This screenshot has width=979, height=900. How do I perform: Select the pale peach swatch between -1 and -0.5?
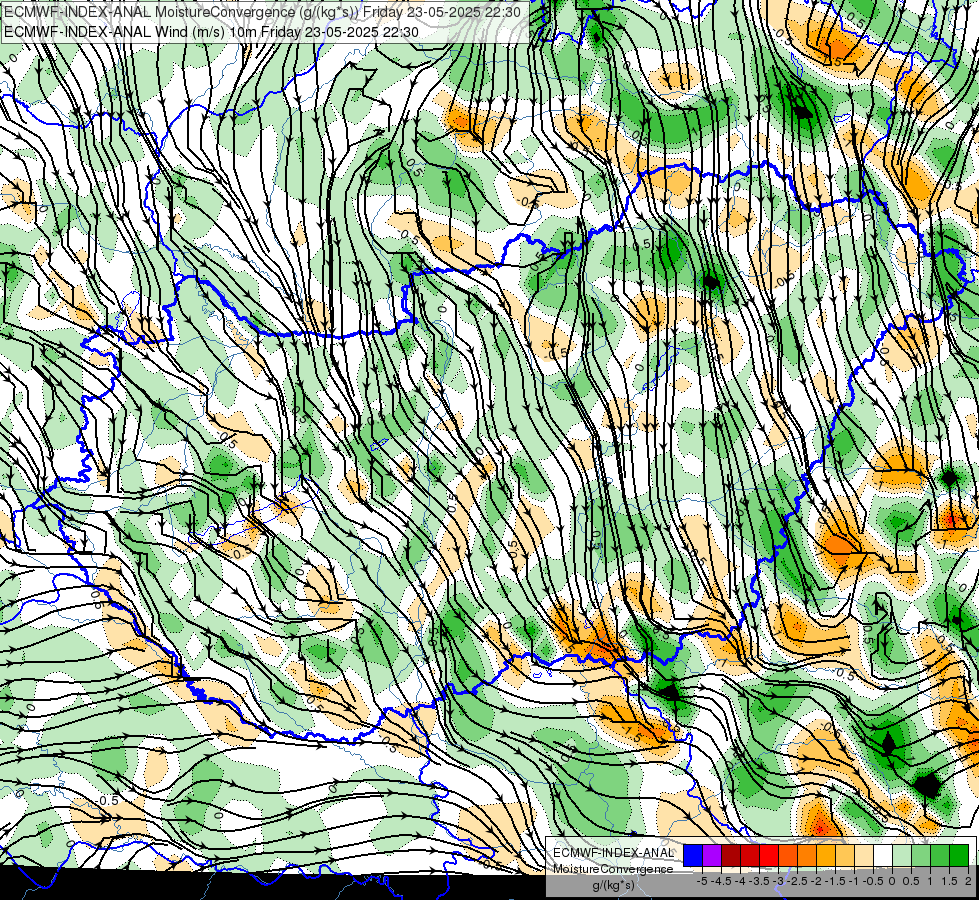pos(864,855)
